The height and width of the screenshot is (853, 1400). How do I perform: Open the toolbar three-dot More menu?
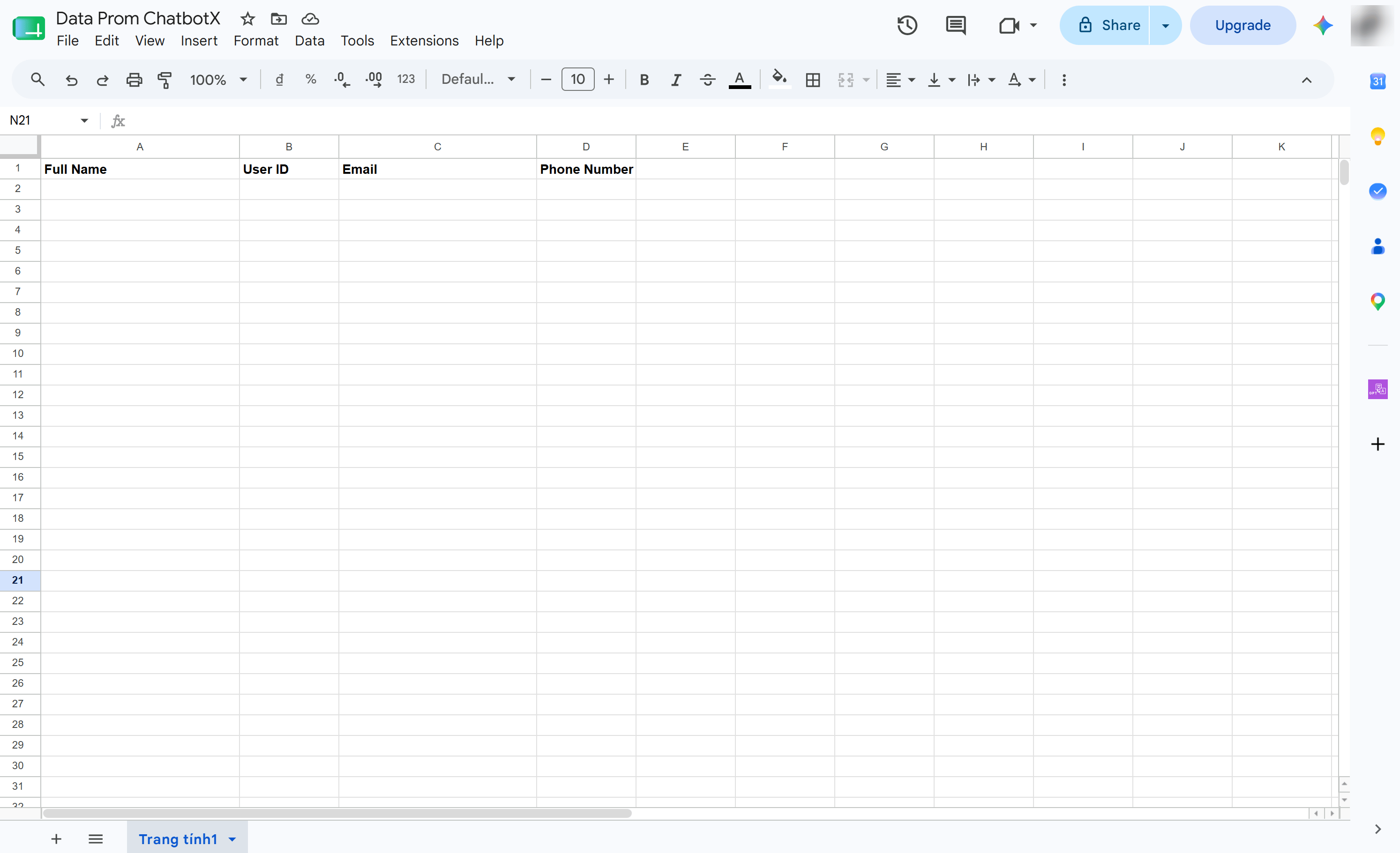pyautogui.click(x=1063, y=80)
